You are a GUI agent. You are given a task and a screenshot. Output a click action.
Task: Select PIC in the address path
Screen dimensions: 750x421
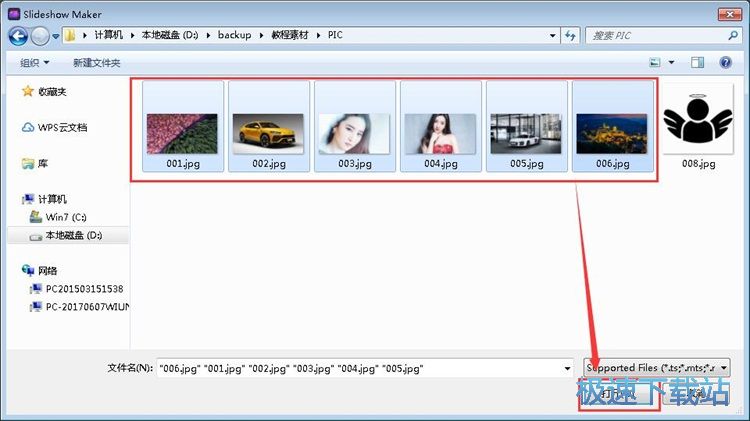pyautogui.click(x=335, y=35)
